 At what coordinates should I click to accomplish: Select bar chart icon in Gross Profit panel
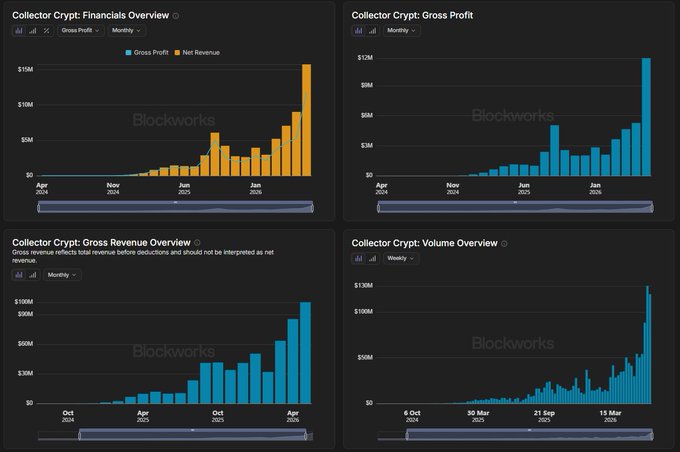[x=358, y=30]
